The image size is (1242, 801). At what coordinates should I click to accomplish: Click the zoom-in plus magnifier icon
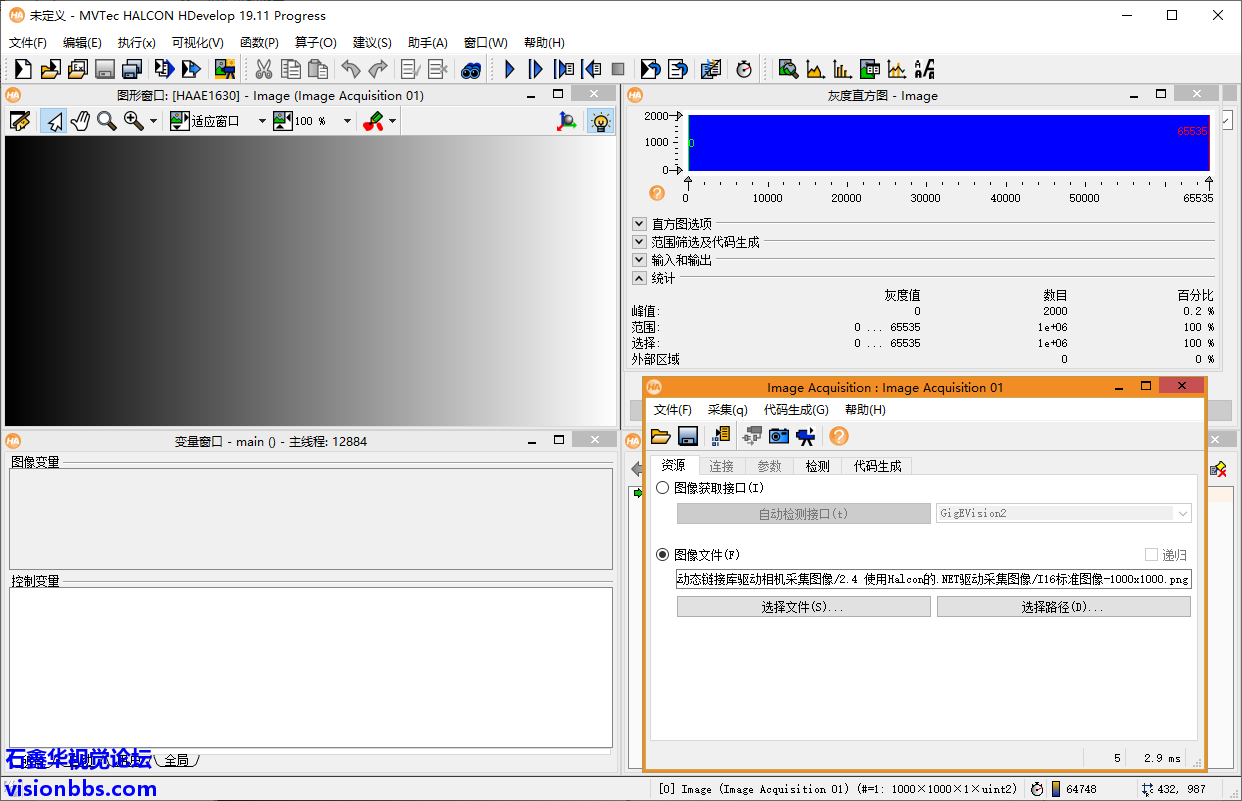(133, 121)
